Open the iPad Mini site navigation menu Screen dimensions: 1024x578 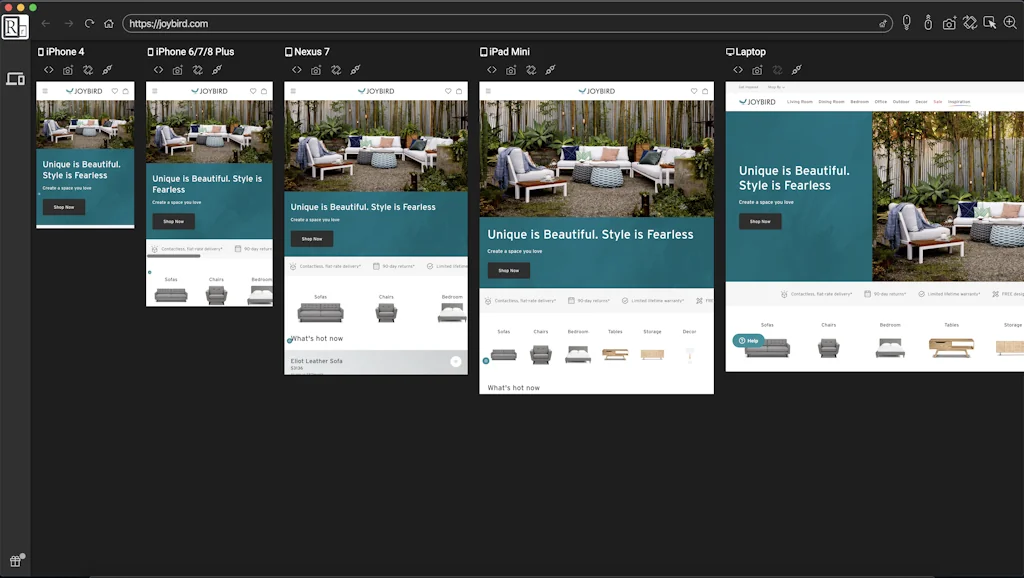pos(486,89)
